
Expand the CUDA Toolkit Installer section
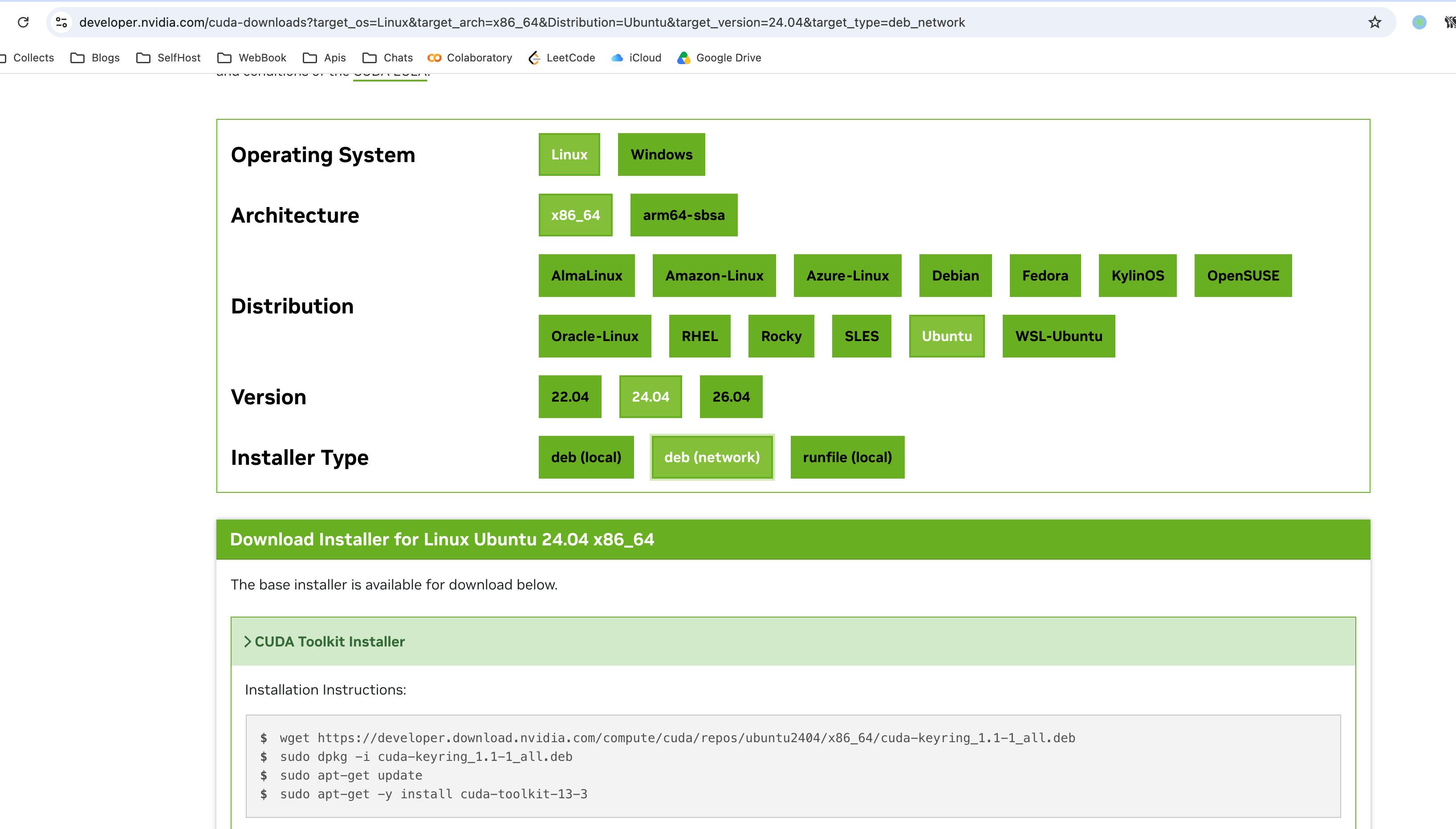click(324, 641)
